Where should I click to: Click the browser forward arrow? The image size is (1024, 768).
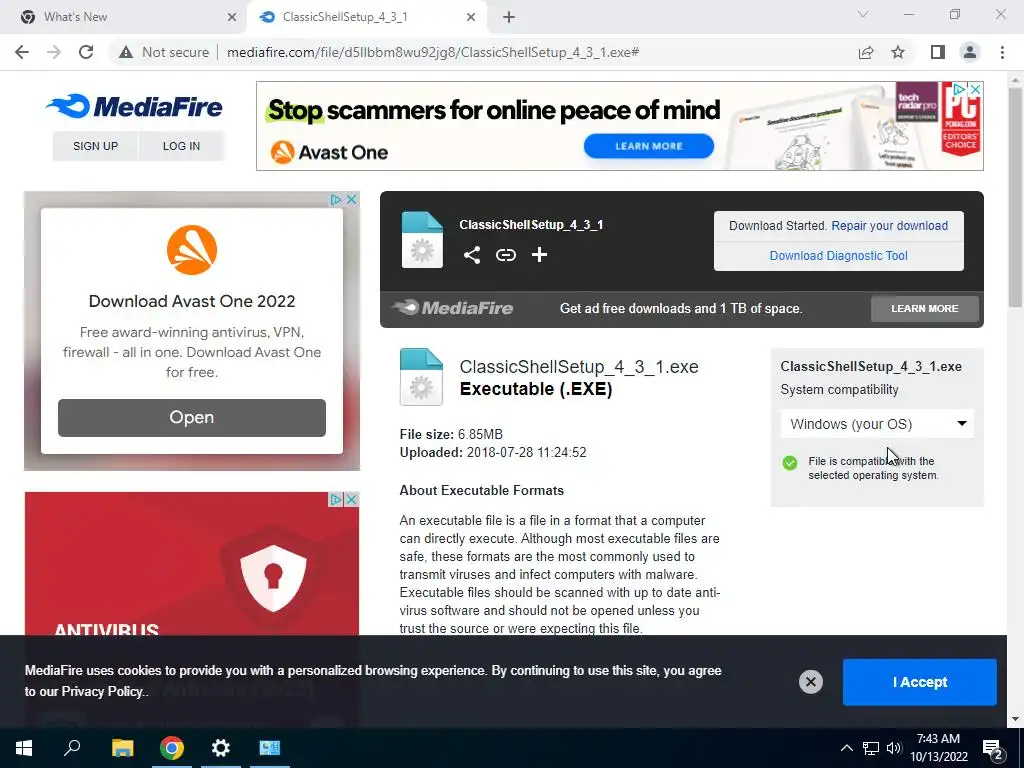[54, 52]
